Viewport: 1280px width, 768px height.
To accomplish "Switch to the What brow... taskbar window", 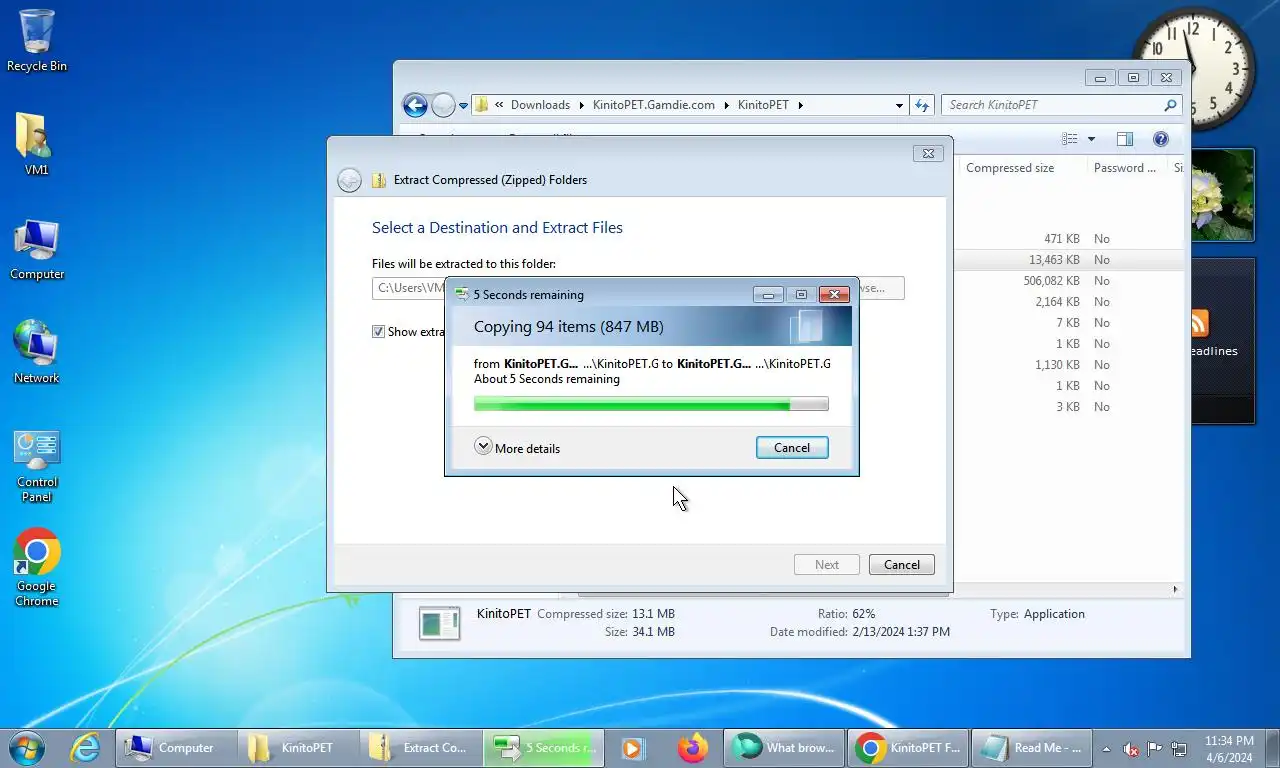I will point(784,747).
